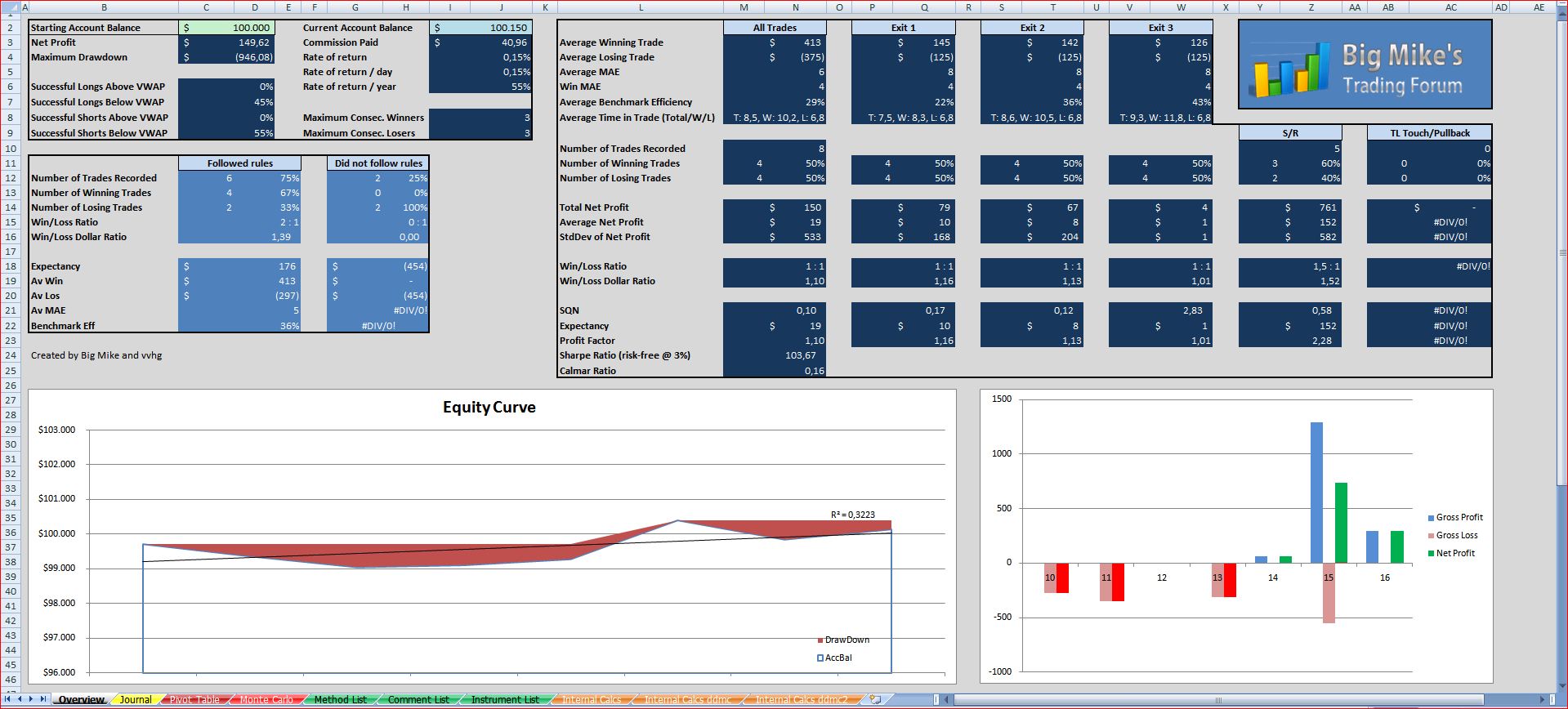This screenshot has width=1568, height=709.
Task: Select the Current Account Balance value cell
Action: [481, 28]
